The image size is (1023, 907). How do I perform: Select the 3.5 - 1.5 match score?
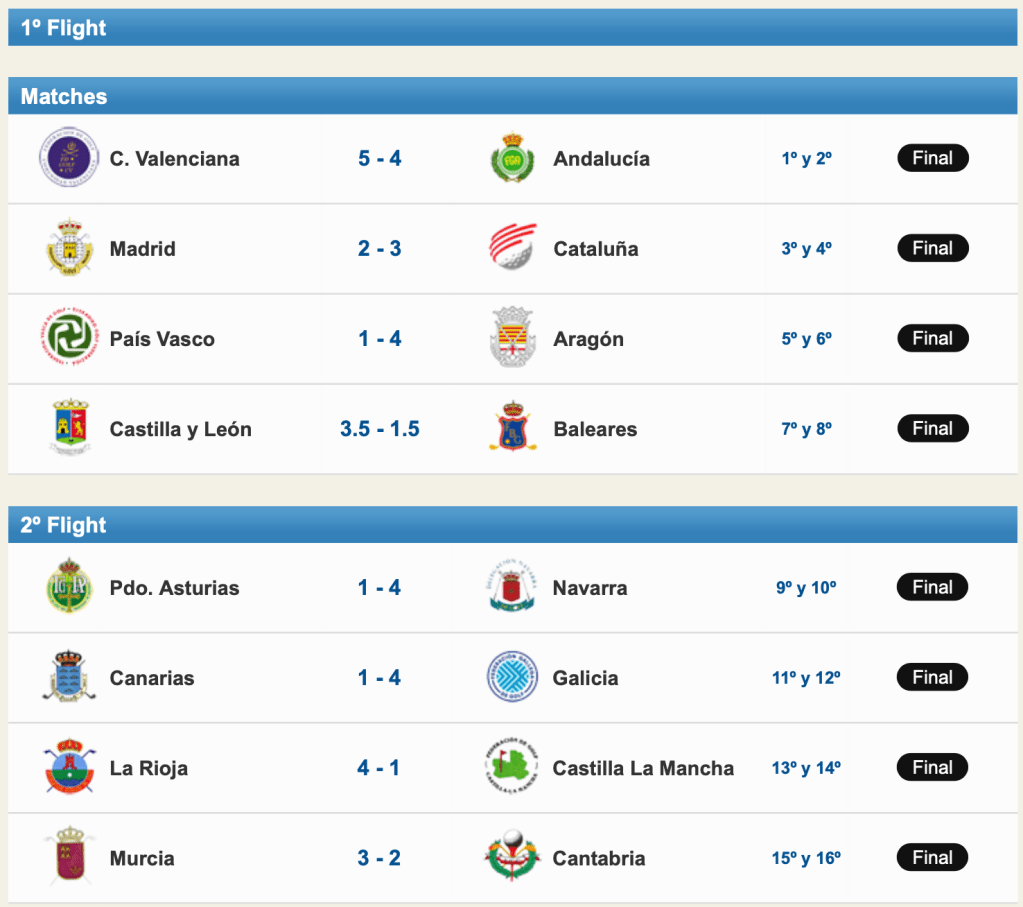pos(380,429)
